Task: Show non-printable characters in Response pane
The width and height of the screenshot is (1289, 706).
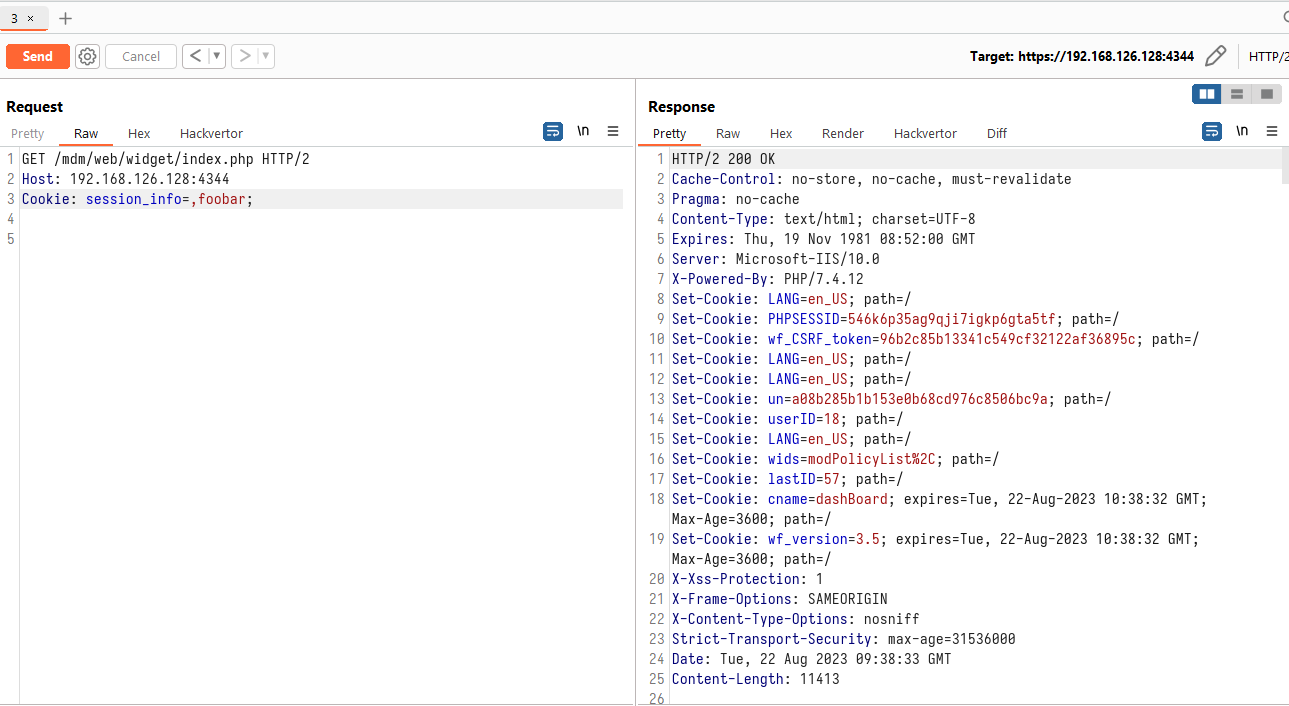Action: [x=1242, y=131]
